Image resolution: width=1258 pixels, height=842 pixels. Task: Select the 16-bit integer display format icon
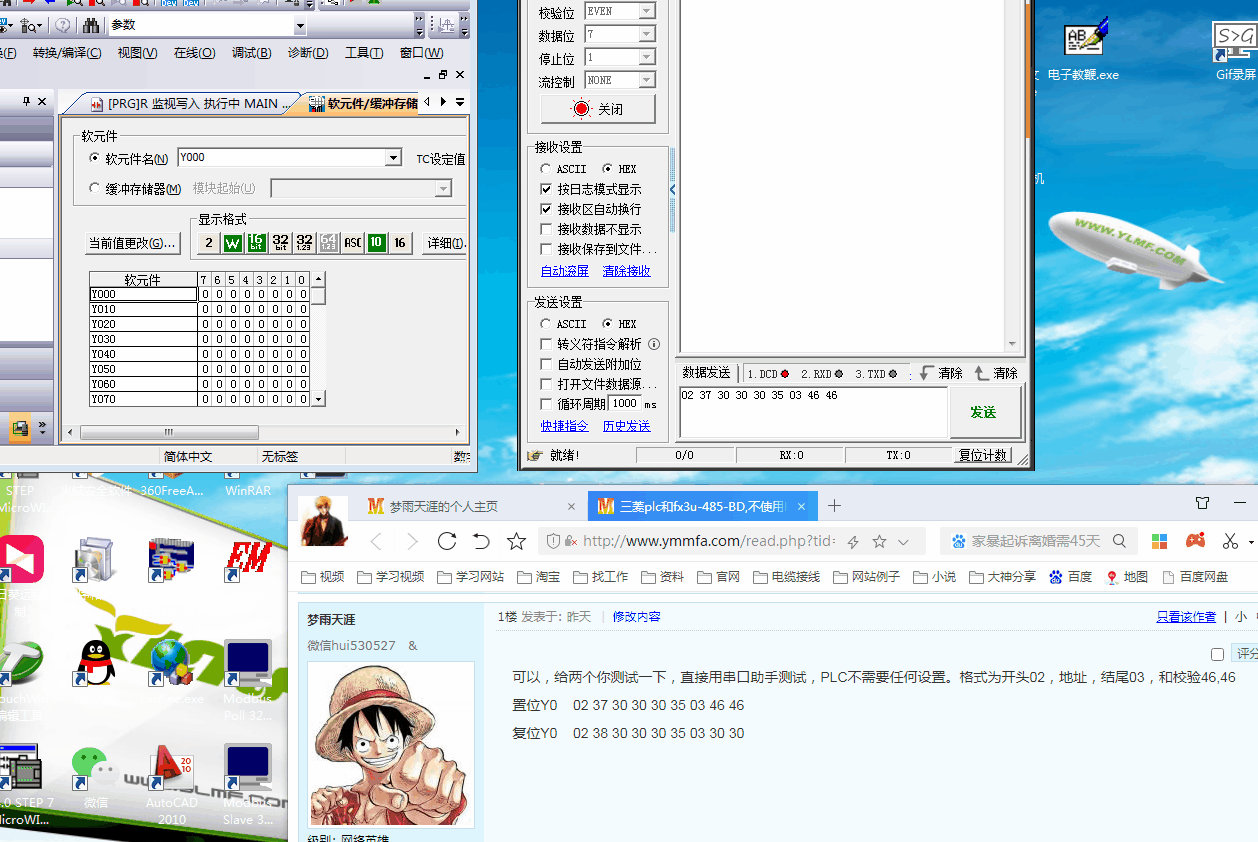[x=256, y=243]
